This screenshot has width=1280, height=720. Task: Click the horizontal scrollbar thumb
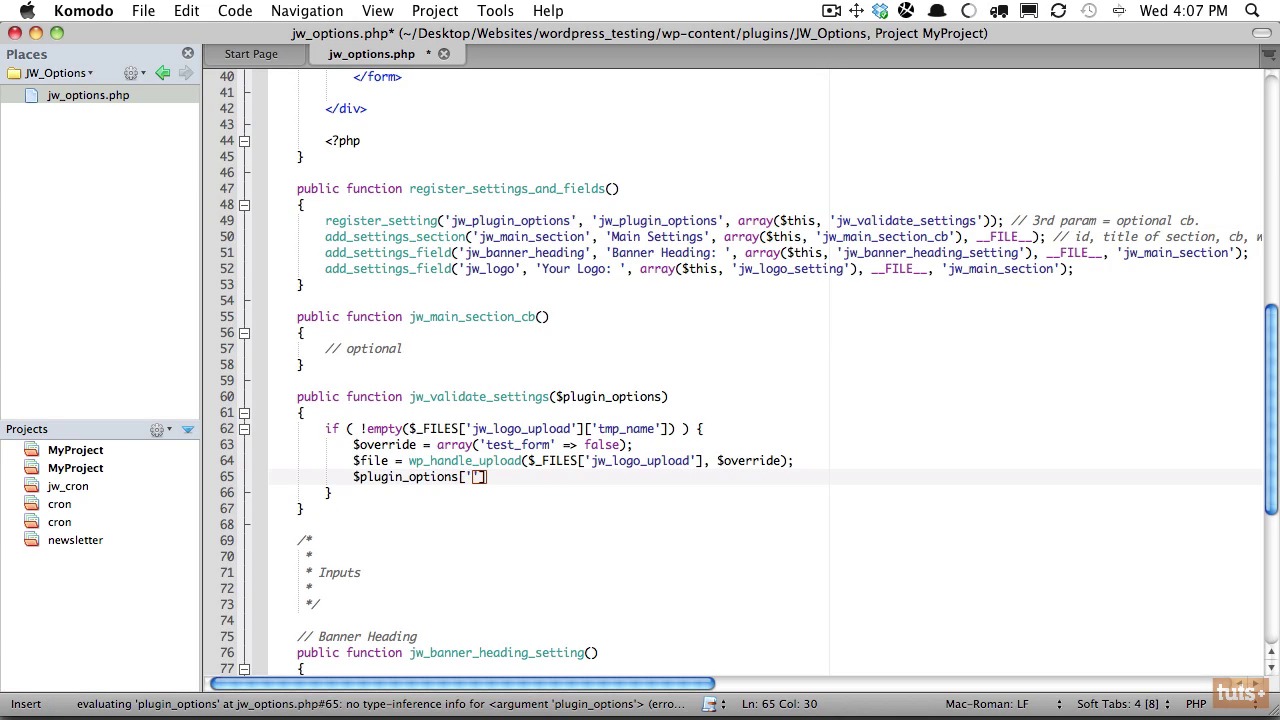click(x=462, y=684)
